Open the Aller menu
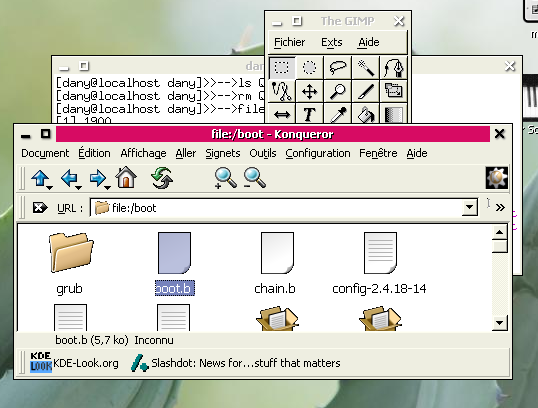538x408 pixels. point(186,153)
